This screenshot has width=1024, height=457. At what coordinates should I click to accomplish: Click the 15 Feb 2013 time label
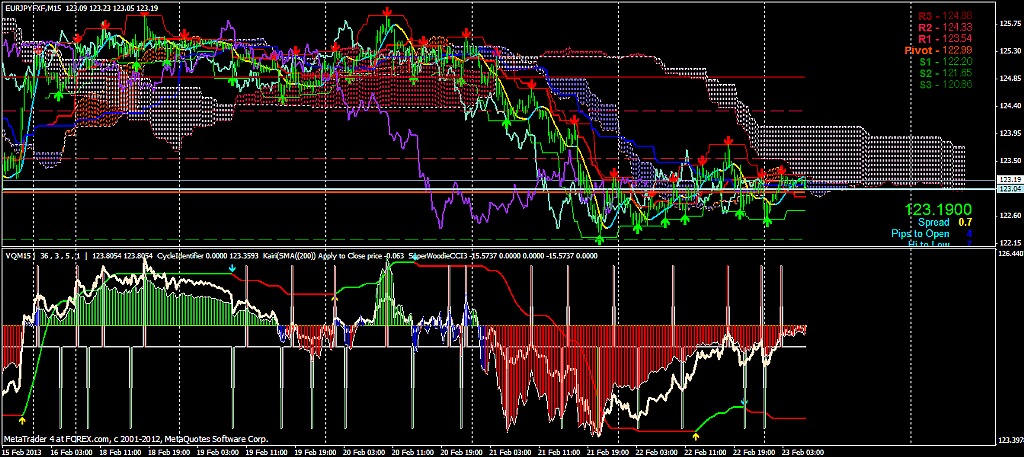tap(21, 452)
